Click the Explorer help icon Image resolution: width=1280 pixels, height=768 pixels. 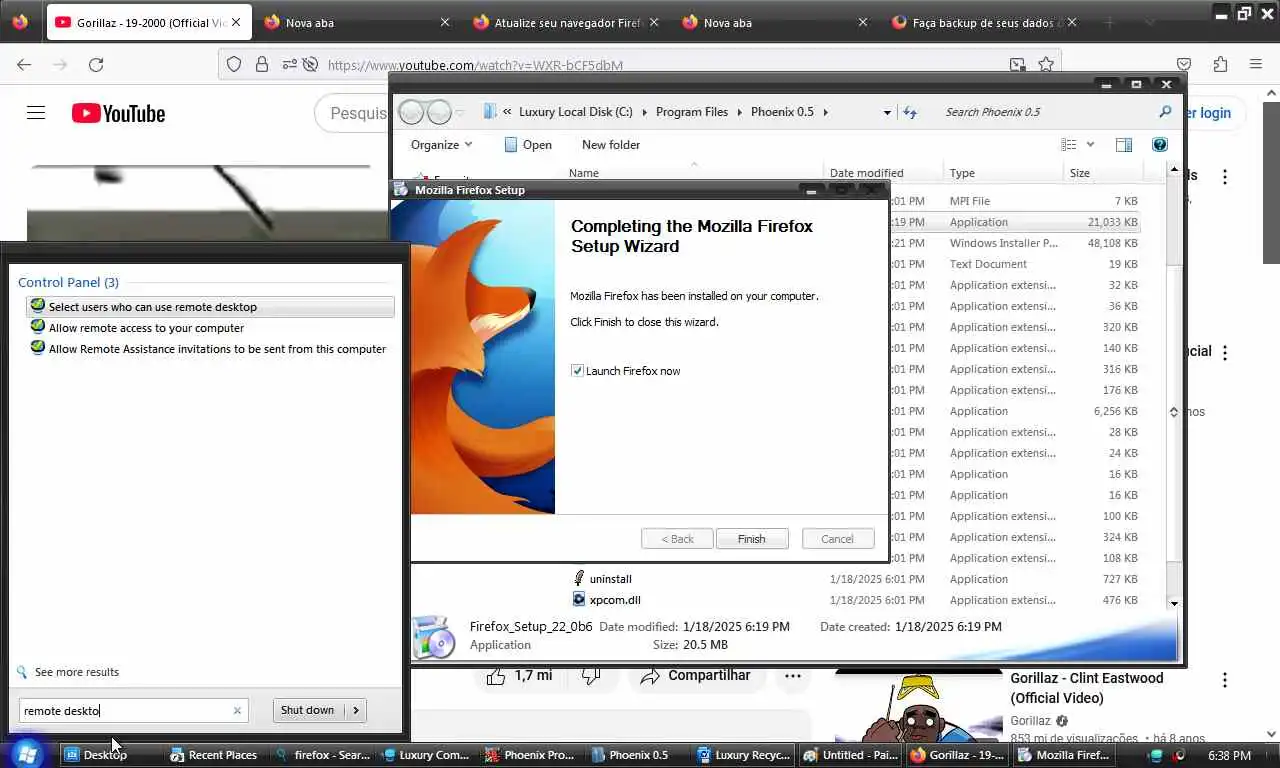pyautogui.click(x=1160, y=145)
